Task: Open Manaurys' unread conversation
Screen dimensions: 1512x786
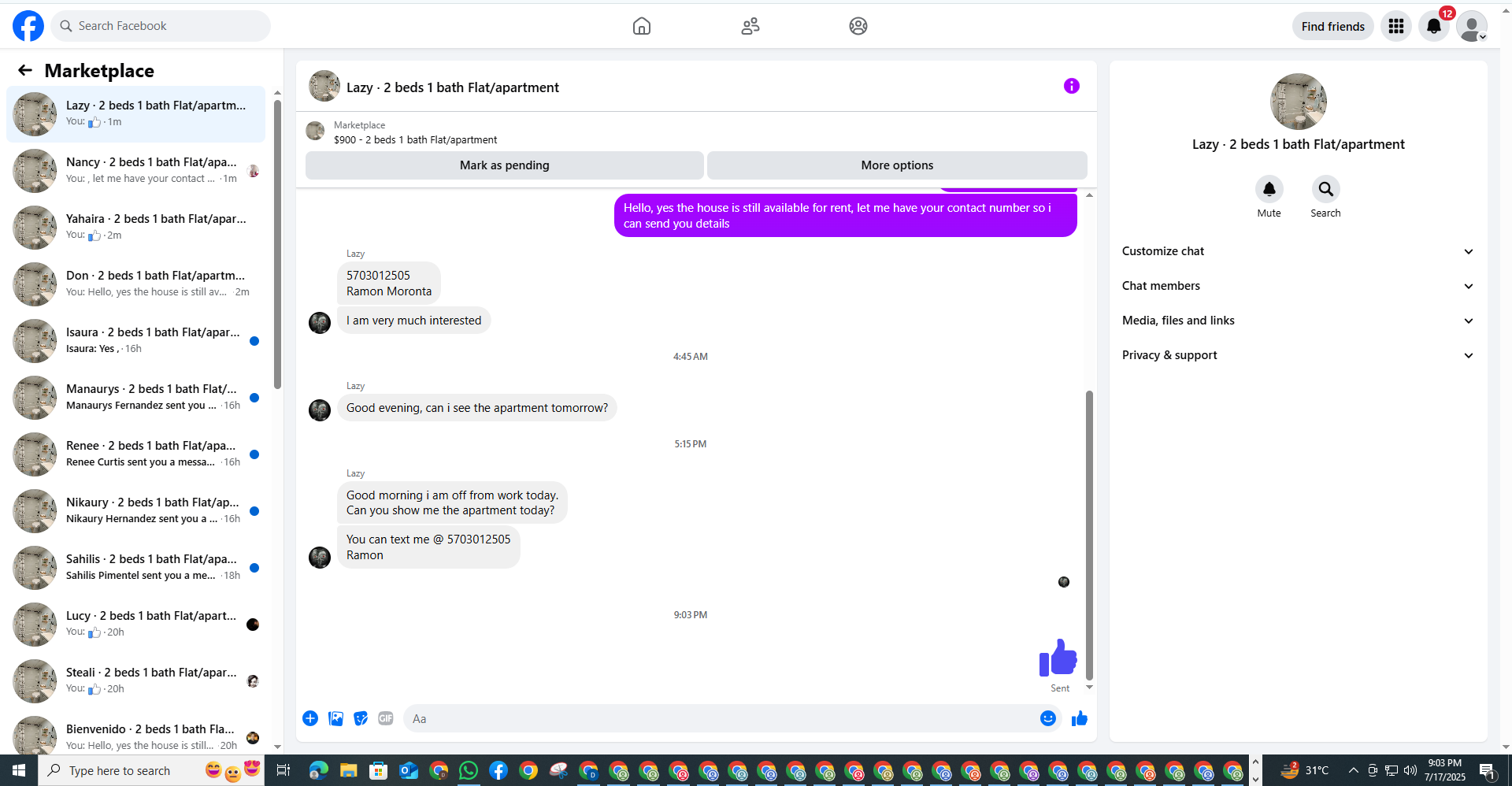Action: [x=136, y=398]
